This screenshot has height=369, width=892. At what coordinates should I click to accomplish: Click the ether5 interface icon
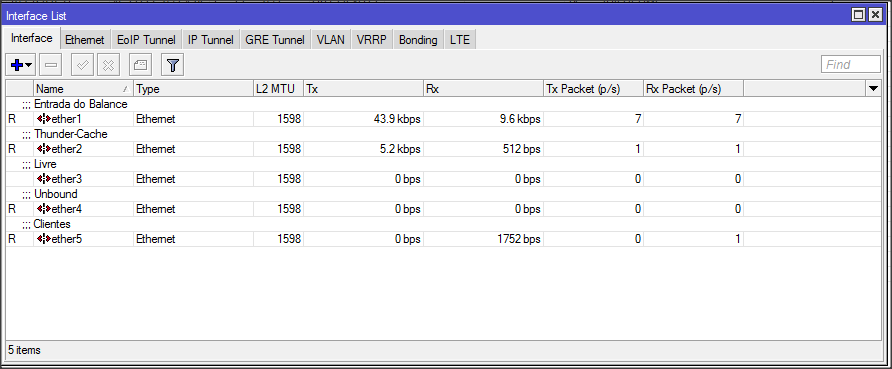[x=44, y=239]
